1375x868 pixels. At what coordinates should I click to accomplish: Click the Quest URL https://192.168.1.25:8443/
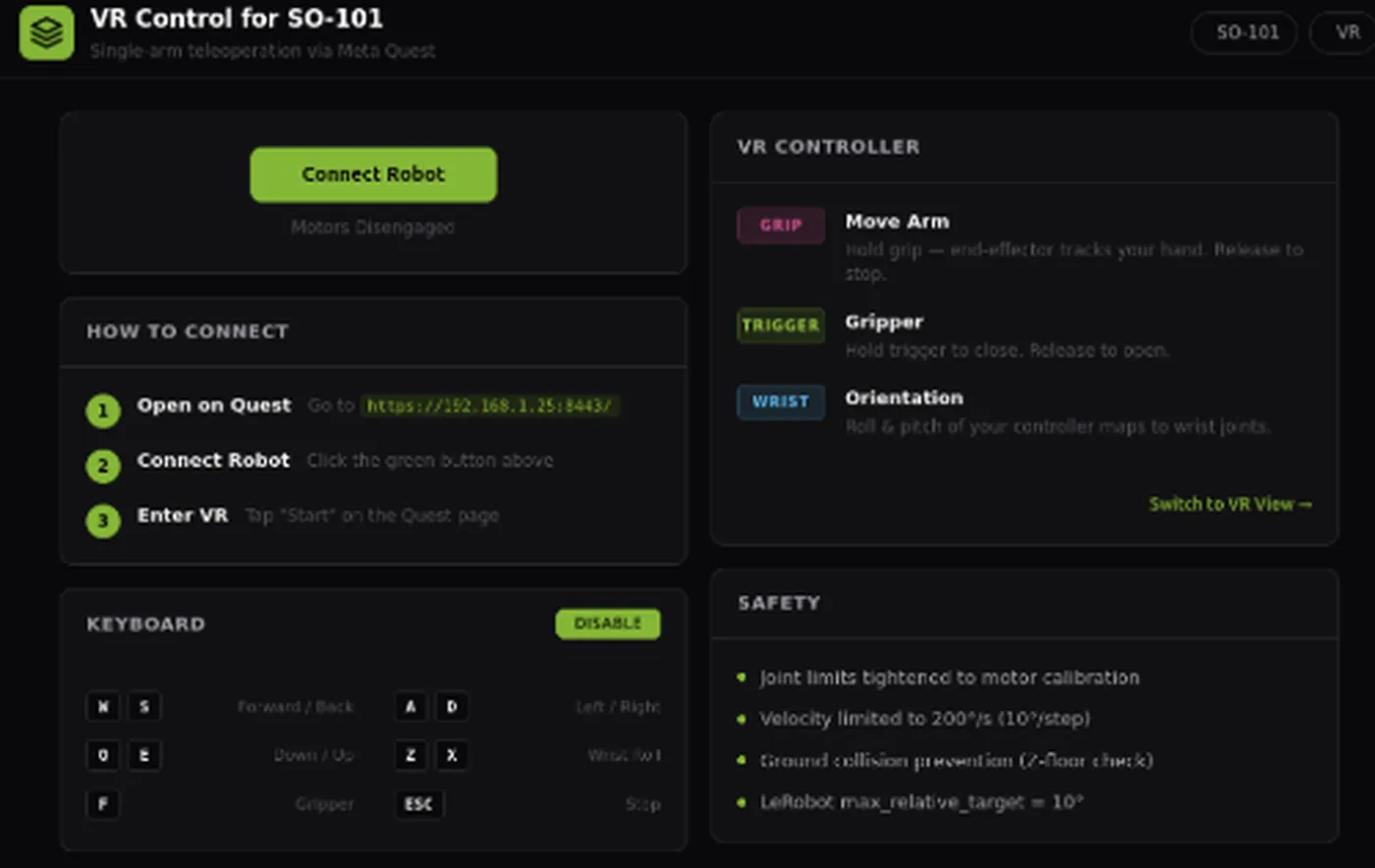[489, 406]
